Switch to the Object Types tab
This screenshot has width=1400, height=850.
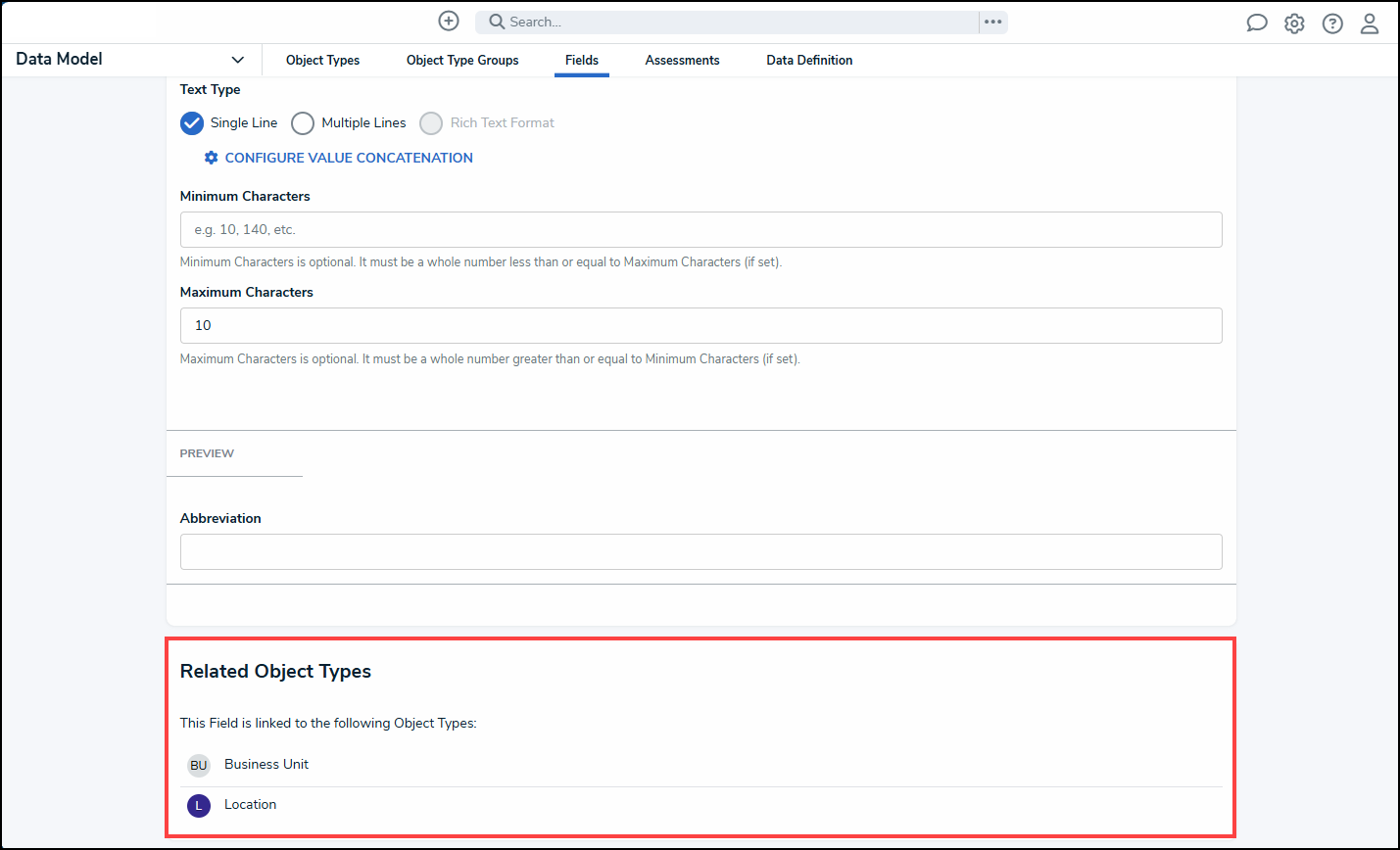pyautogui.click(x=322, y=60)
